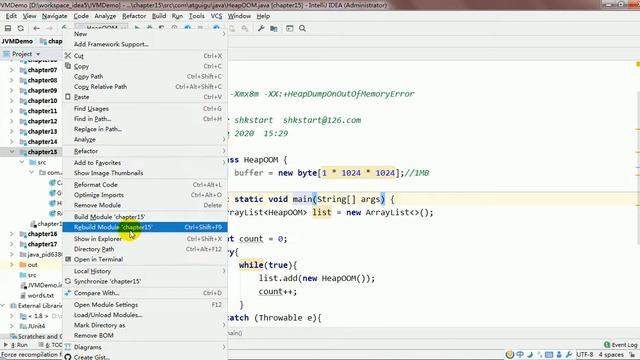Collapse the chapter15 module node

point(11,152)
